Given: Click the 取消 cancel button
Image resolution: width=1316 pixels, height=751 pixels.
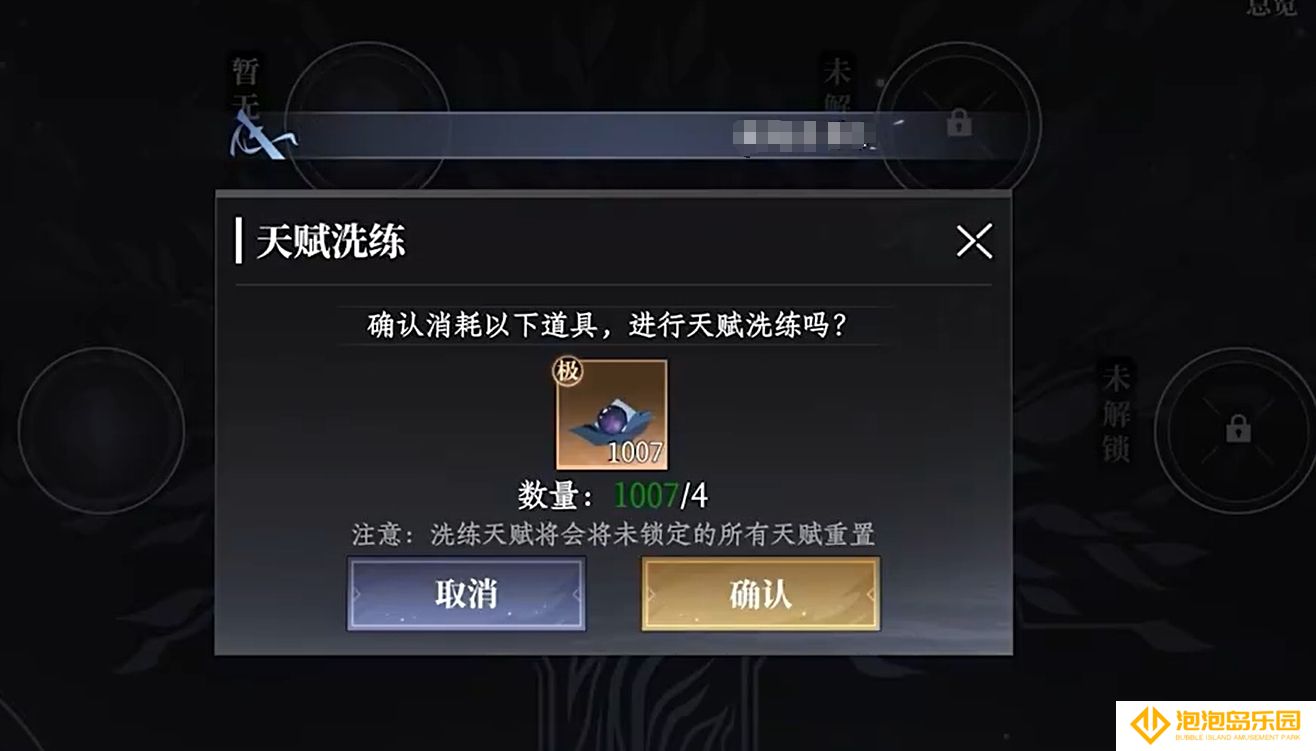Looking at the screenshot, I should pyautogui.click(x=466, y=594).
